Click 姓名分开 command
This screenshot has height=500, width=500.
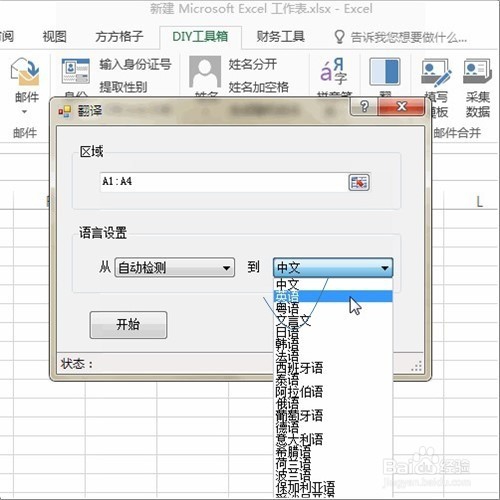253,64
